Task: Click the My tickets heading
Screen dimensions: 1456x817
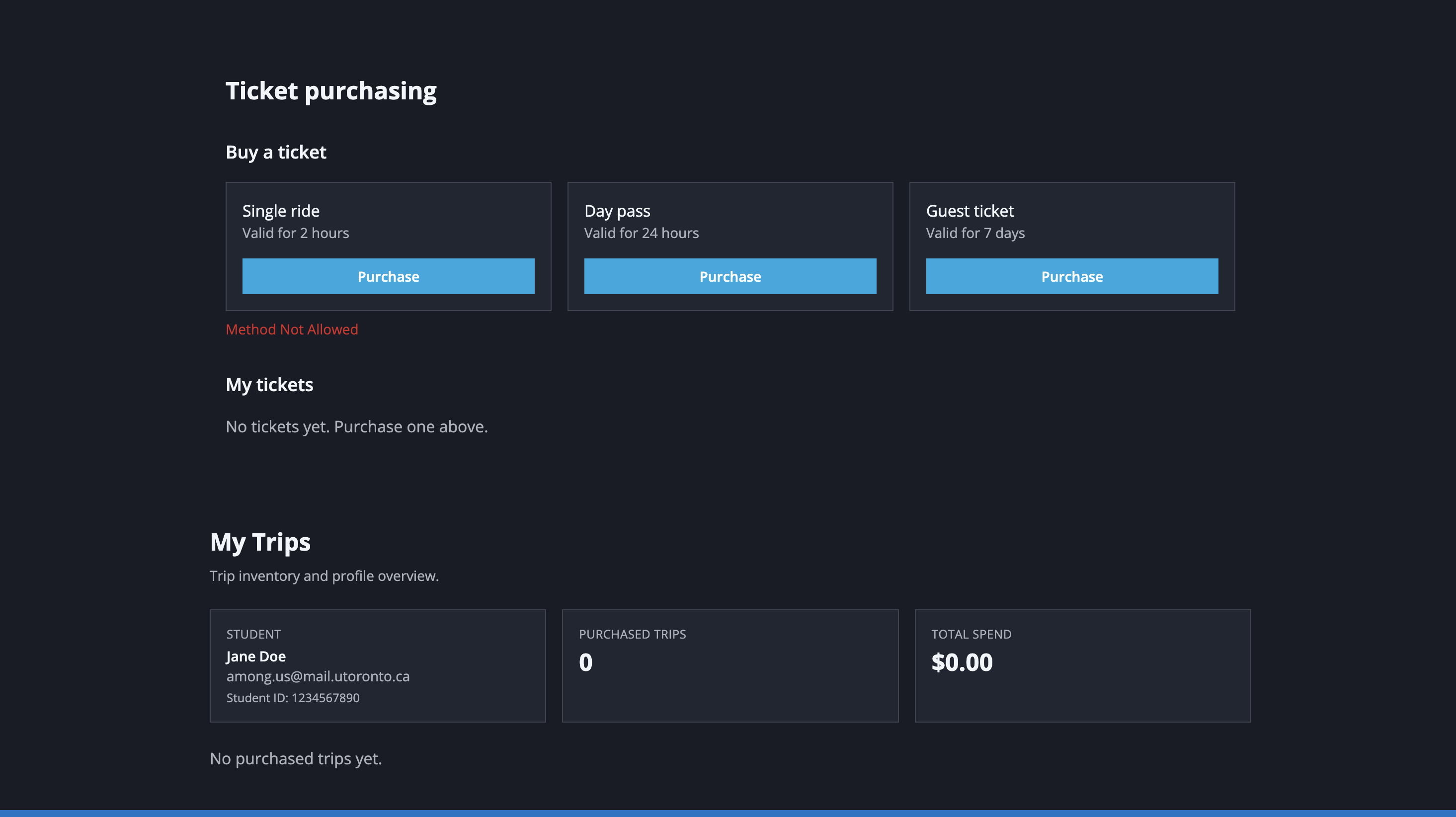Action: 270,385
